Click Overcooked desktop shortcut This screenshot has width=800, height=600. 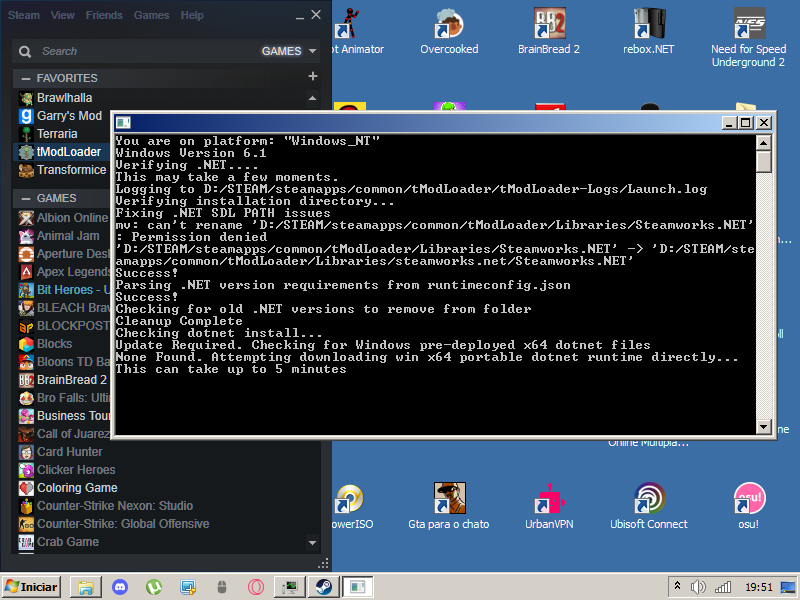point(449,31)
